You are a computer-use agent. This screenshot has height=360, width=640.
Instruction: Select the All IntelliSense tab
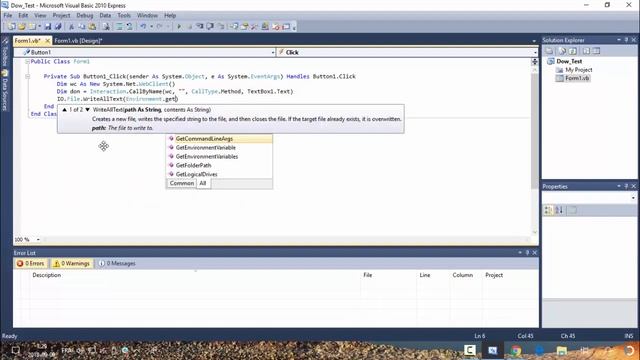point(203,183)
